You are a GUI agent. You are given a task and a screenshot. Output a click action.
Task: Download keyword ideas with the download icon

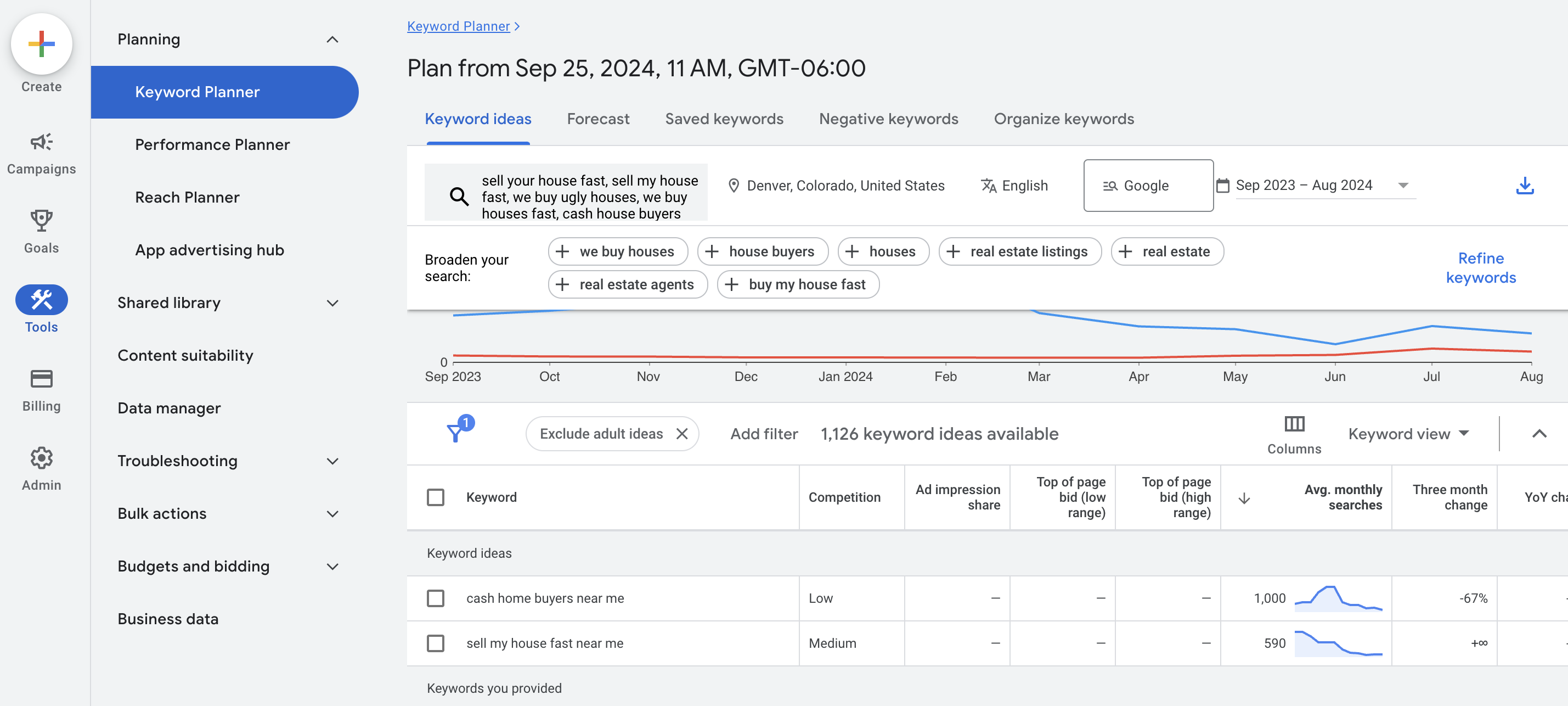coord(1524,186)
